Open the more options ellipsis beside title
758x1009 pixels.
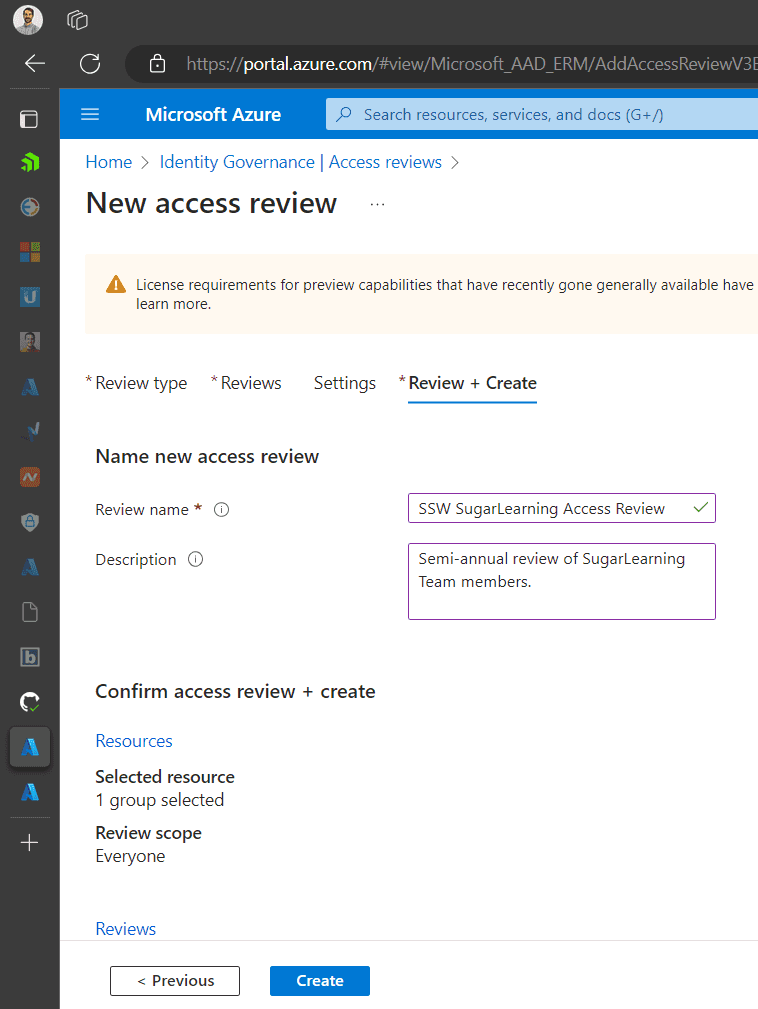pyautogui.click(x=377, y=204)
